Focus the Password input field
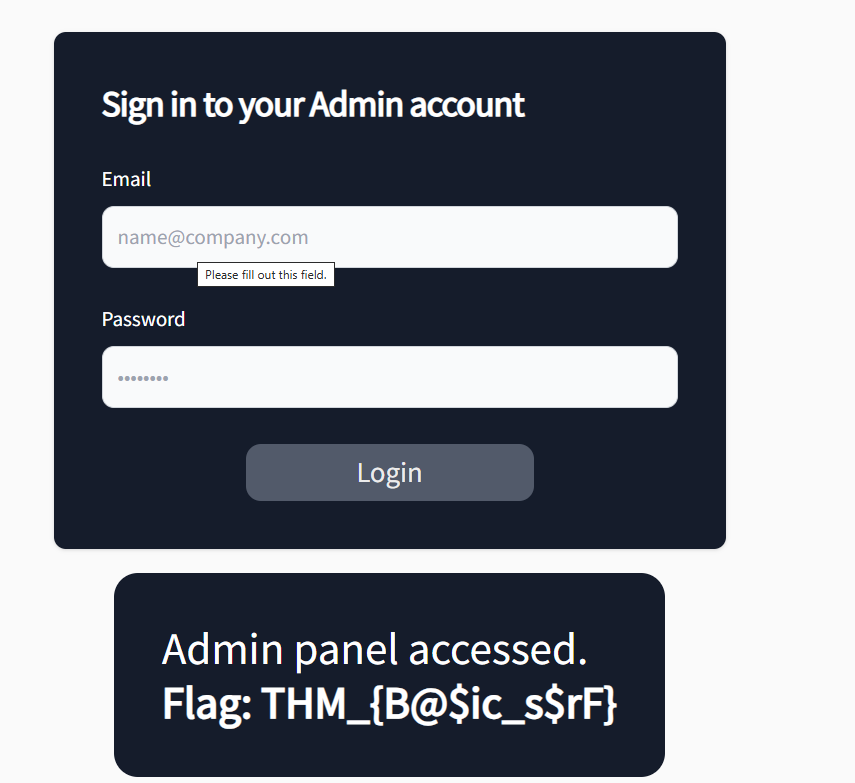The height and width of the screenshot is (783, 855). 389,377
